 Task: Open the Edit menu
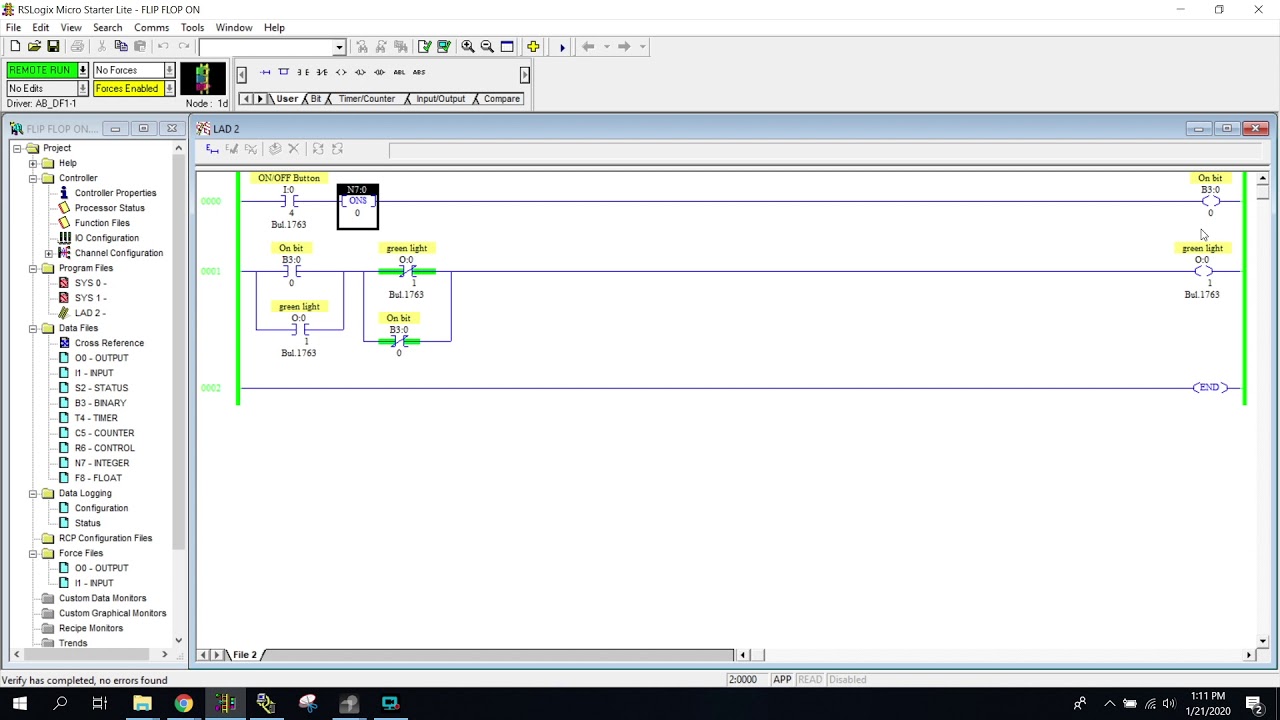tap(41, 28)
